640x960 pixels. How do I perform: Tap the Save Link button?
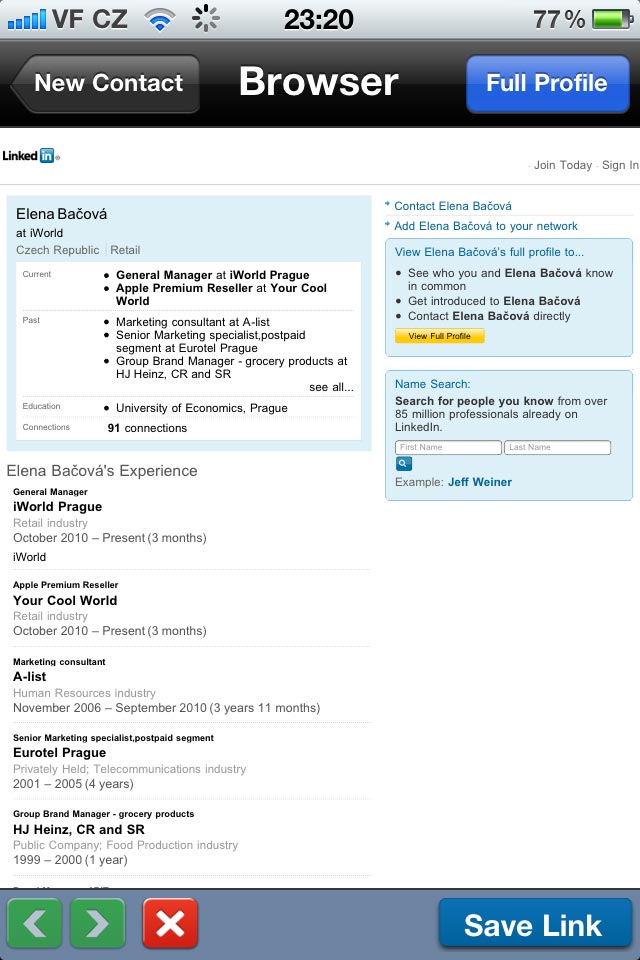click(535, 924)
